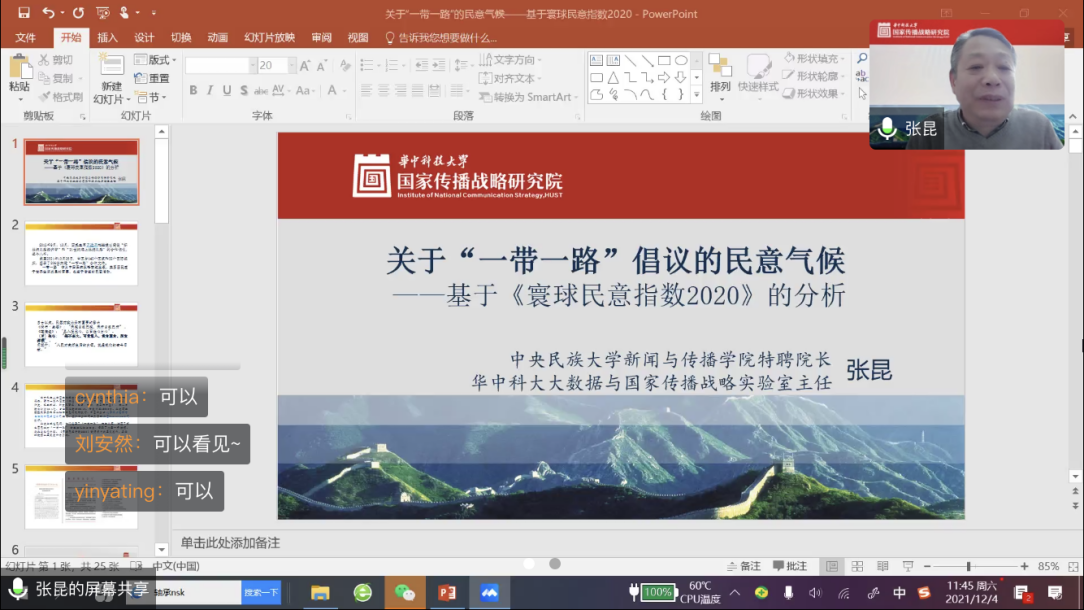Mute 张昆's microphone in the video panel
This screenshot has height=610, width=1084.
(x=886, y=128)
